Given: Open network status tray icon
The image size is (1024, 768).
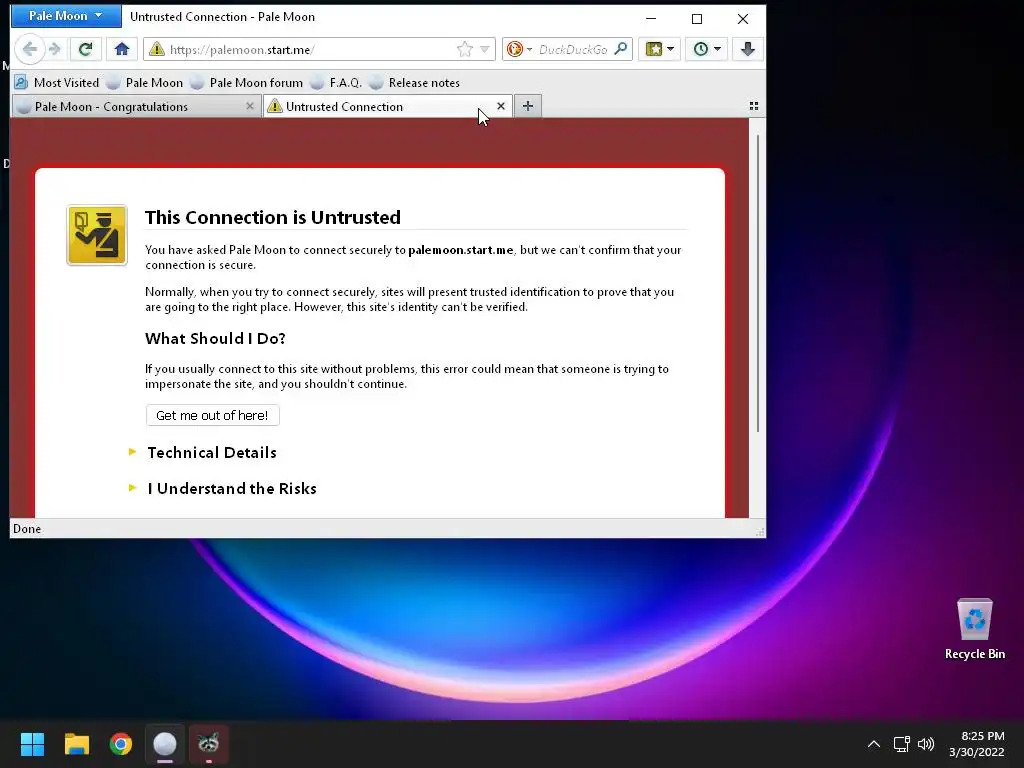Looking at the screenshot, I should [902, 744].
